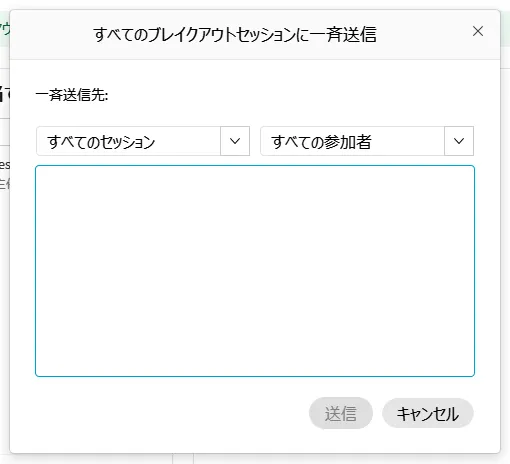This screenshot has width=510, height=464.
Task: Choose the session selector field text
Action: point(101,142)
